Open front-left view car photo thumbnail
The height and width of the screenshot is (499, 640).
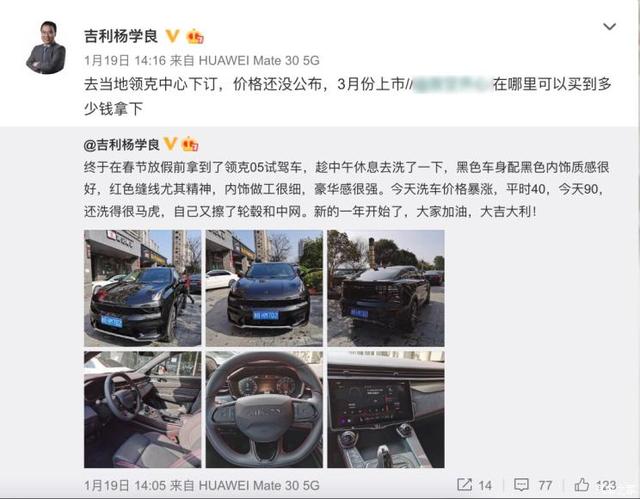(x=142, y=288)
